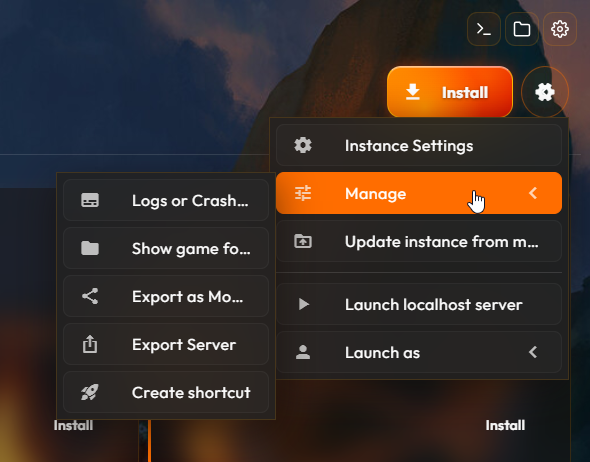Open Instance Settings menu entry
The width and height of the screenshot is (590, 462).
(419, 145)
